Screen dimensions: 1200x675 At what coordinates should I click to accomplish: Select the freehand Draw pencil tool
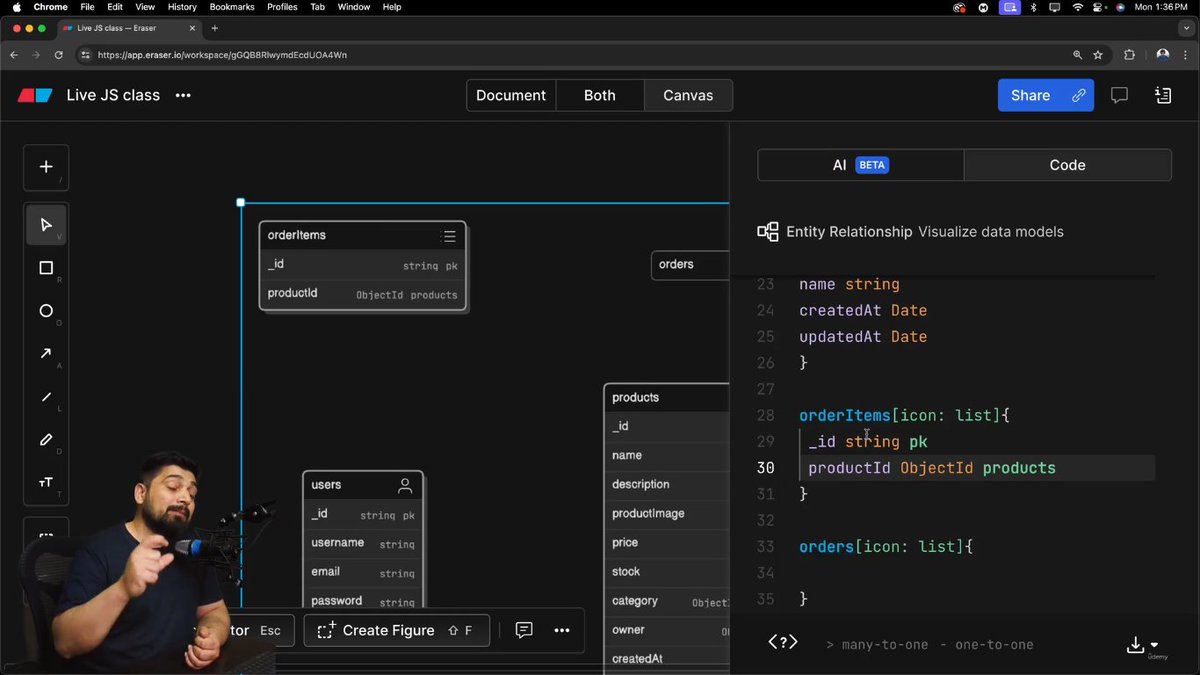click(x=46, y=440)
